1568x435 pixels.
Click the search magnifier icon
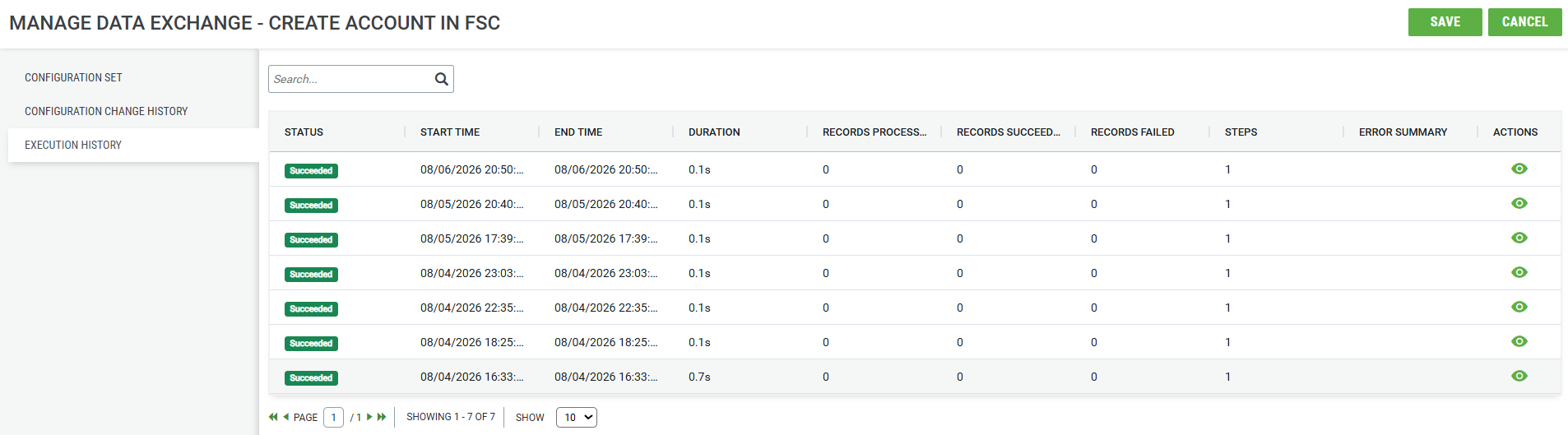coord(441,79)
